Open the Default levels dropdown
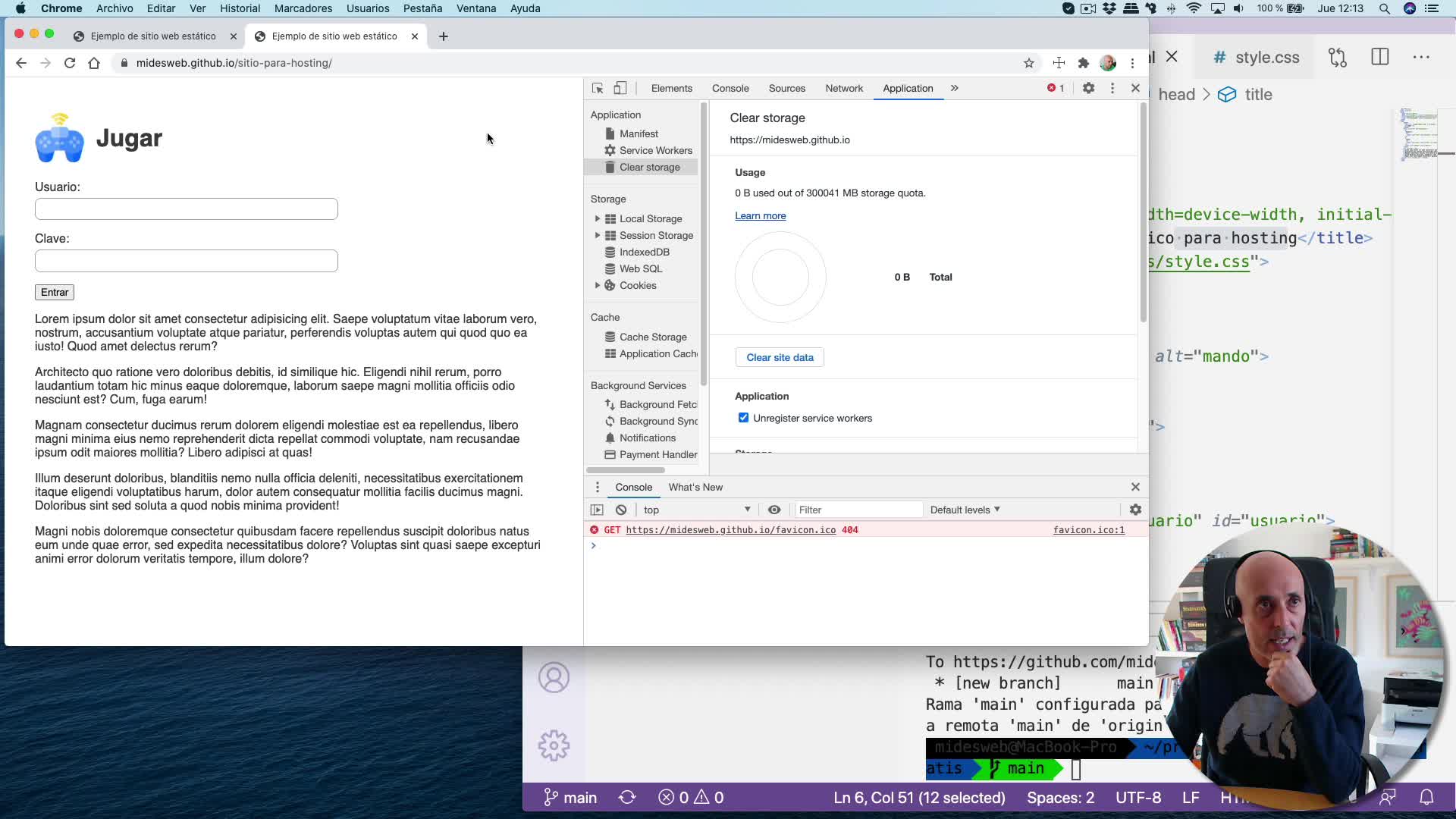The width and height of the screenshot is (1456, 819). click(x=964, y=510)
